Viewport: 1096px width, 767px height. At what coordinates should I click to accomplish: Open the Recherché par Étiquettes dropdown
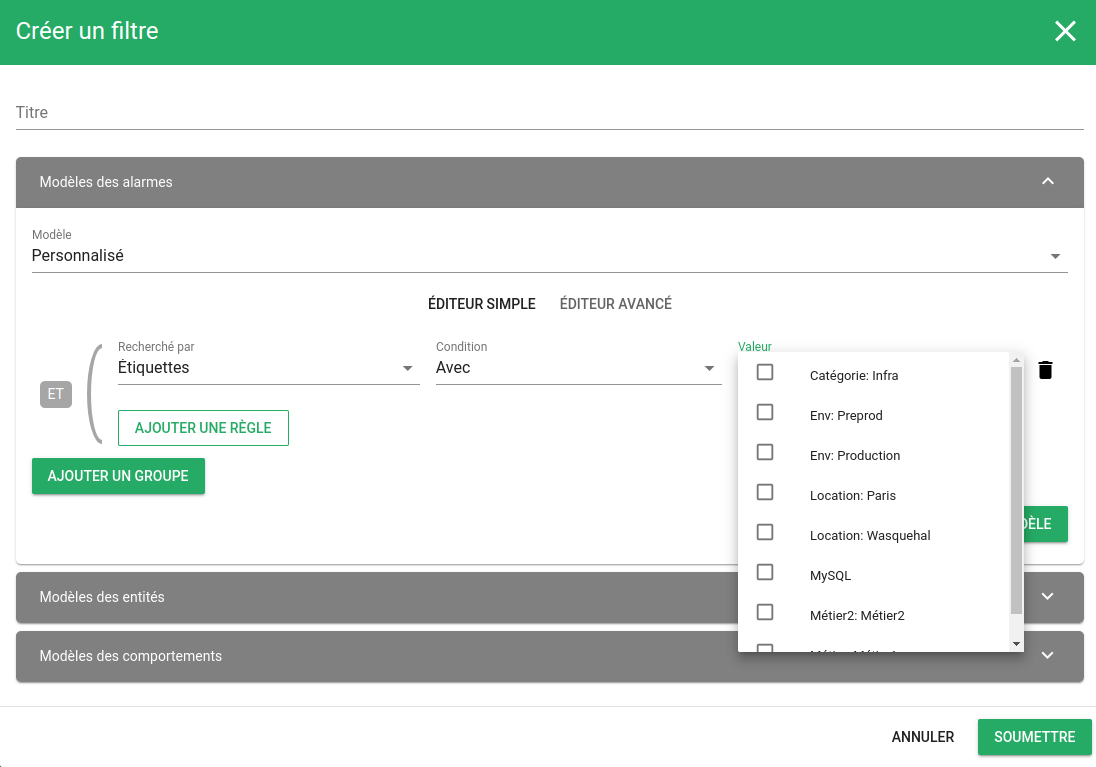pos(267,368)
